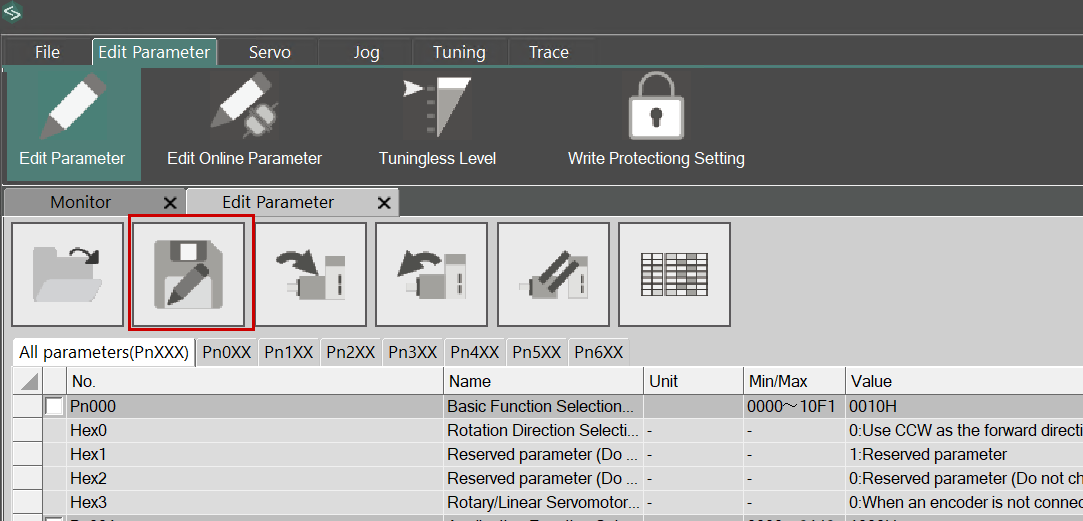
Task: Switch to the Tuning ribbon tab
Action: 459,52
